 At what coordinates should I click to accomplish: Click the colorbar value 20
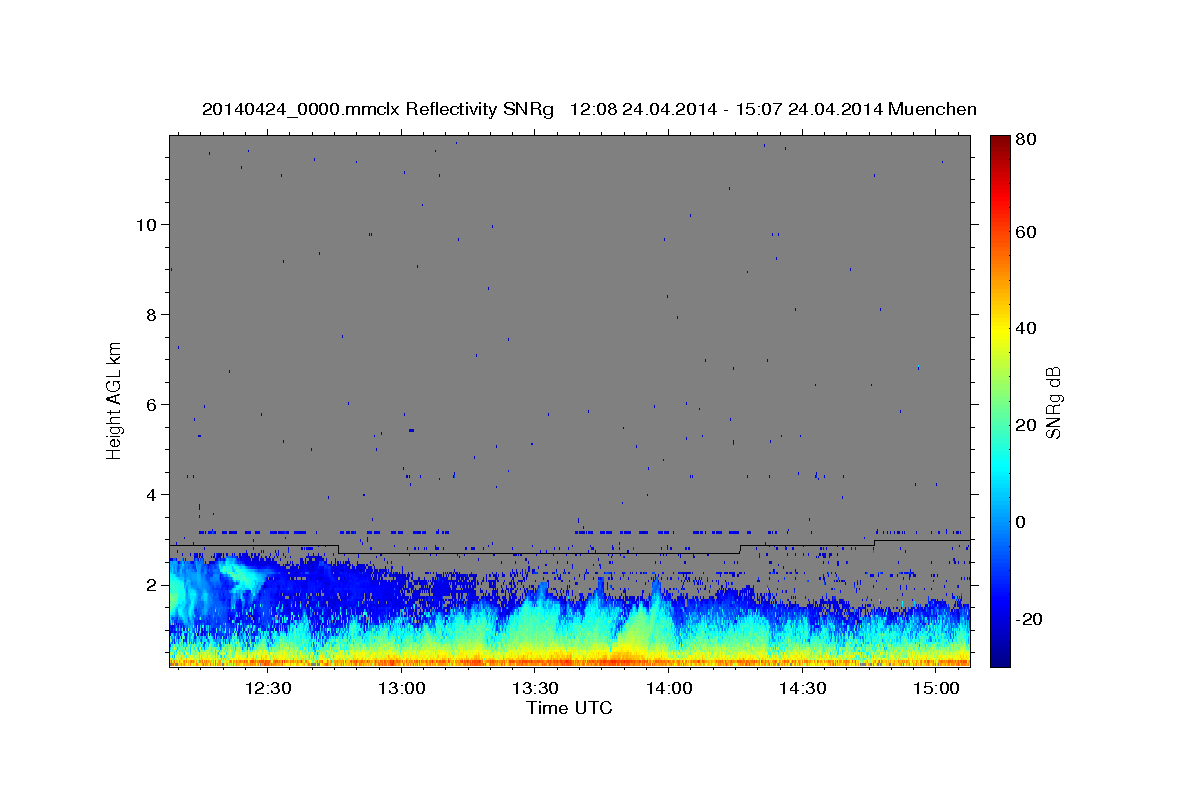[1026, 425]
